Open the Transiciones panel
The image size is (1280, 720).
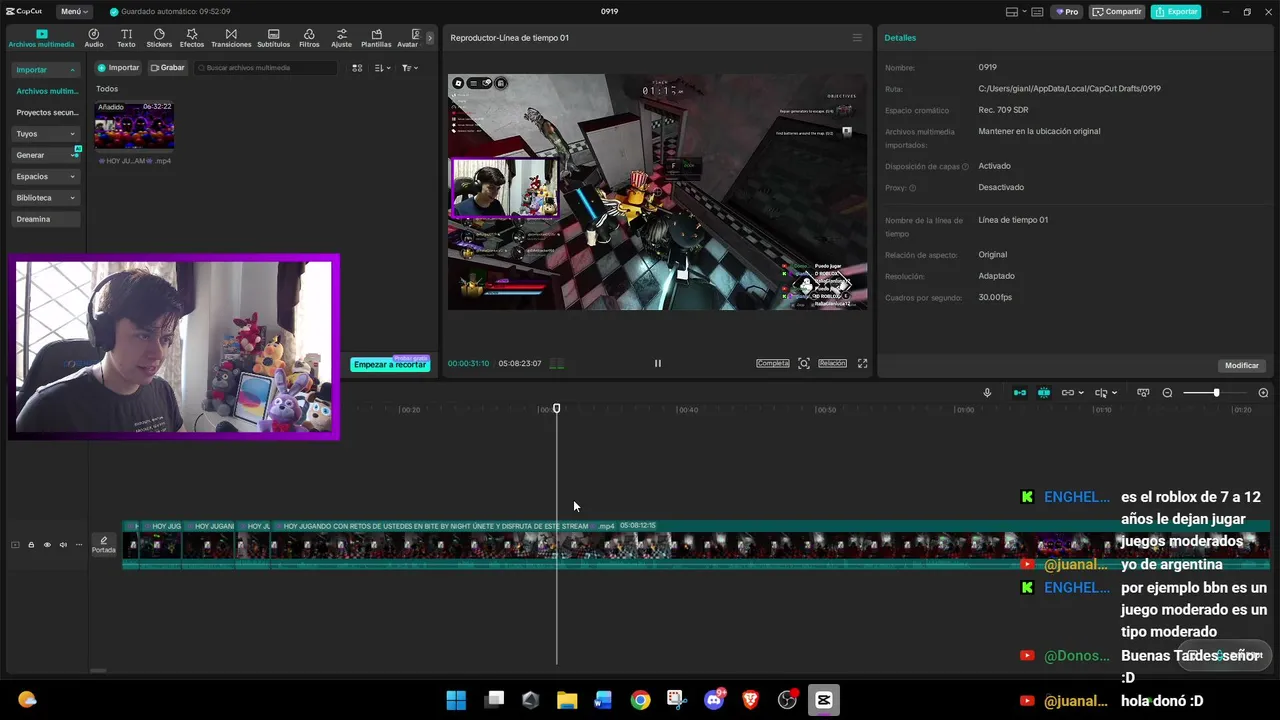(231, 38)
